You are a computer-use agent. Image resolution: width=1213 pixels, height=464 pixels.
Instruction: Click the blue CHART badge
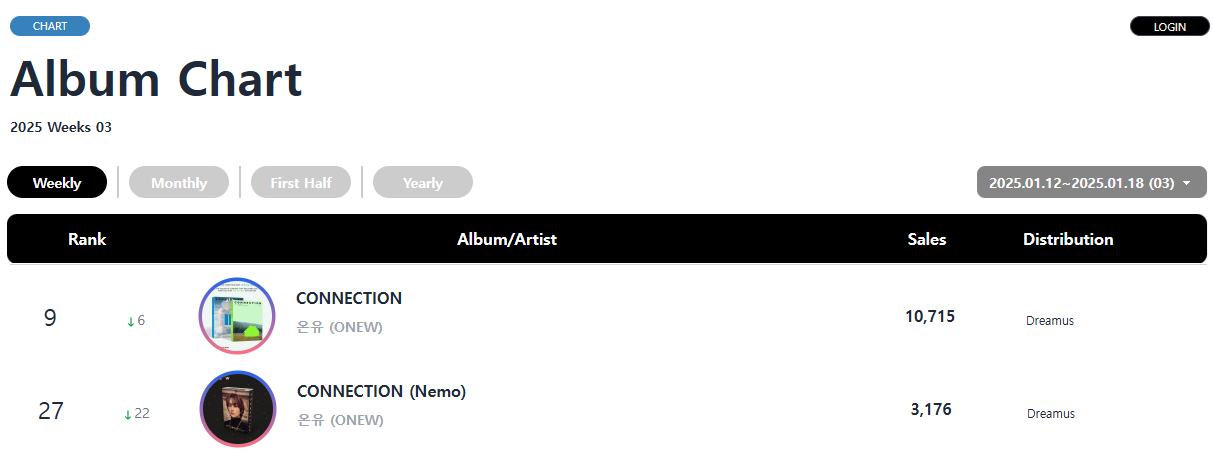tap(50, 26)
